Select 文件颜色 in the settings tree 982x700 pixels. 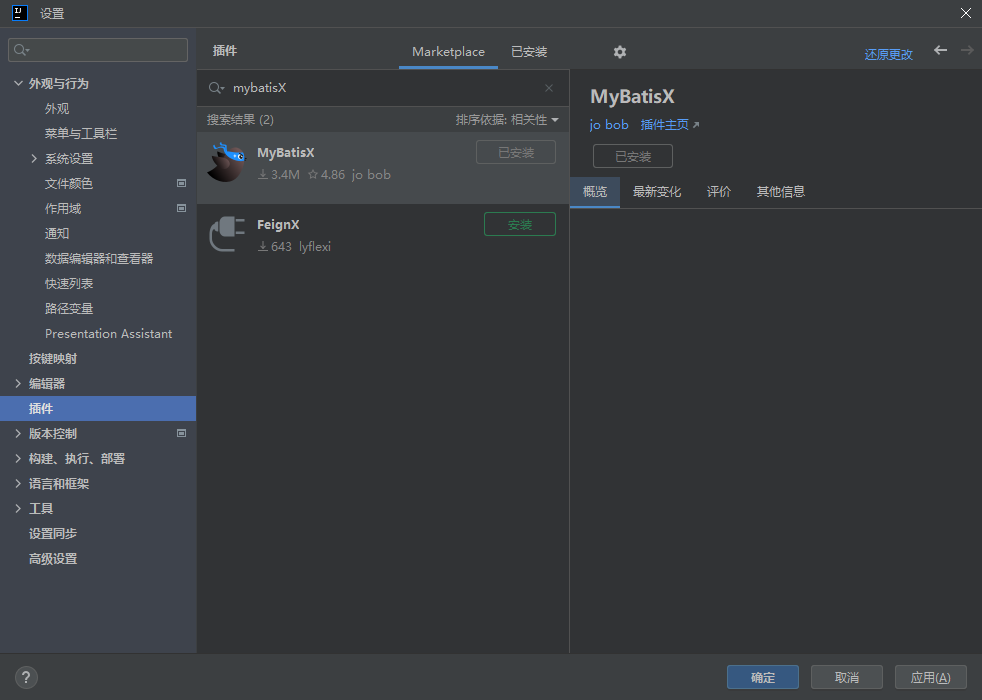(69, 183)
